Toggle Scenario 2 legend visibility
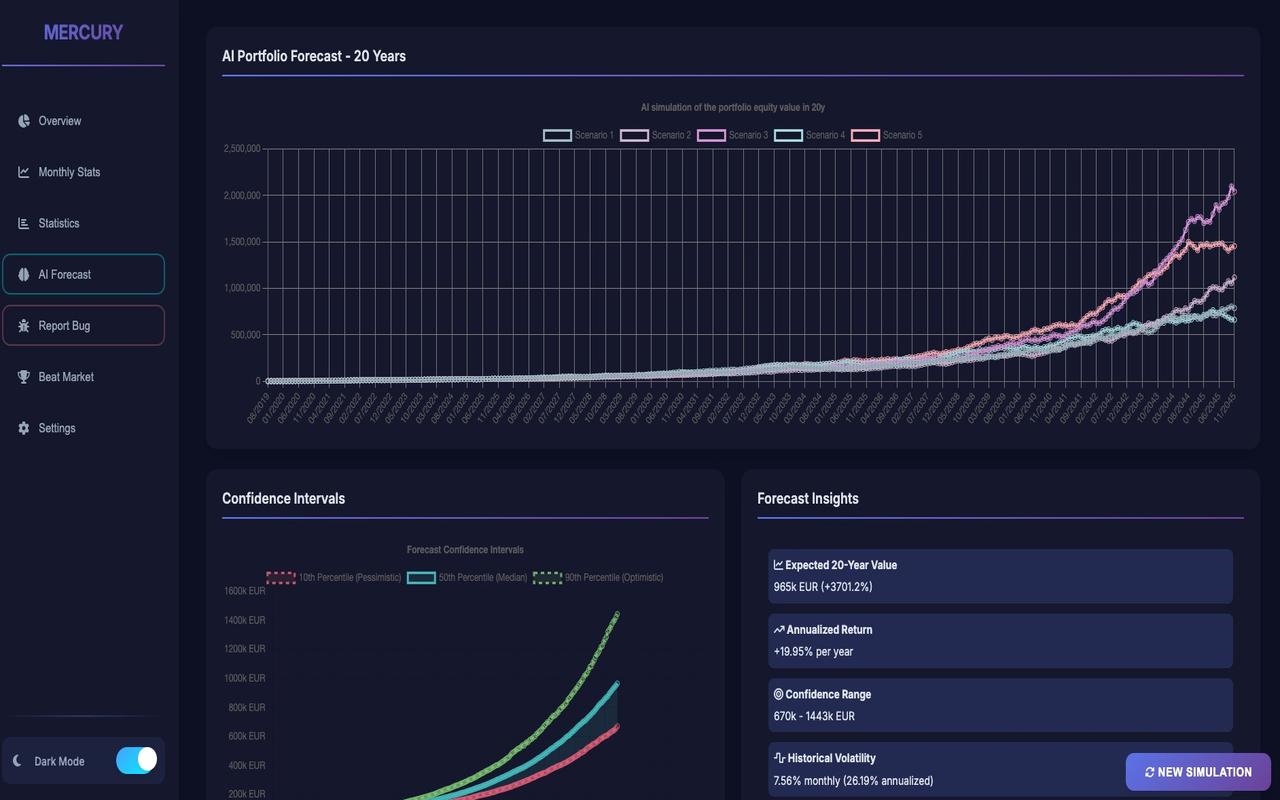The width and height of the screenshot is (1280, 800). coord(656,135)
